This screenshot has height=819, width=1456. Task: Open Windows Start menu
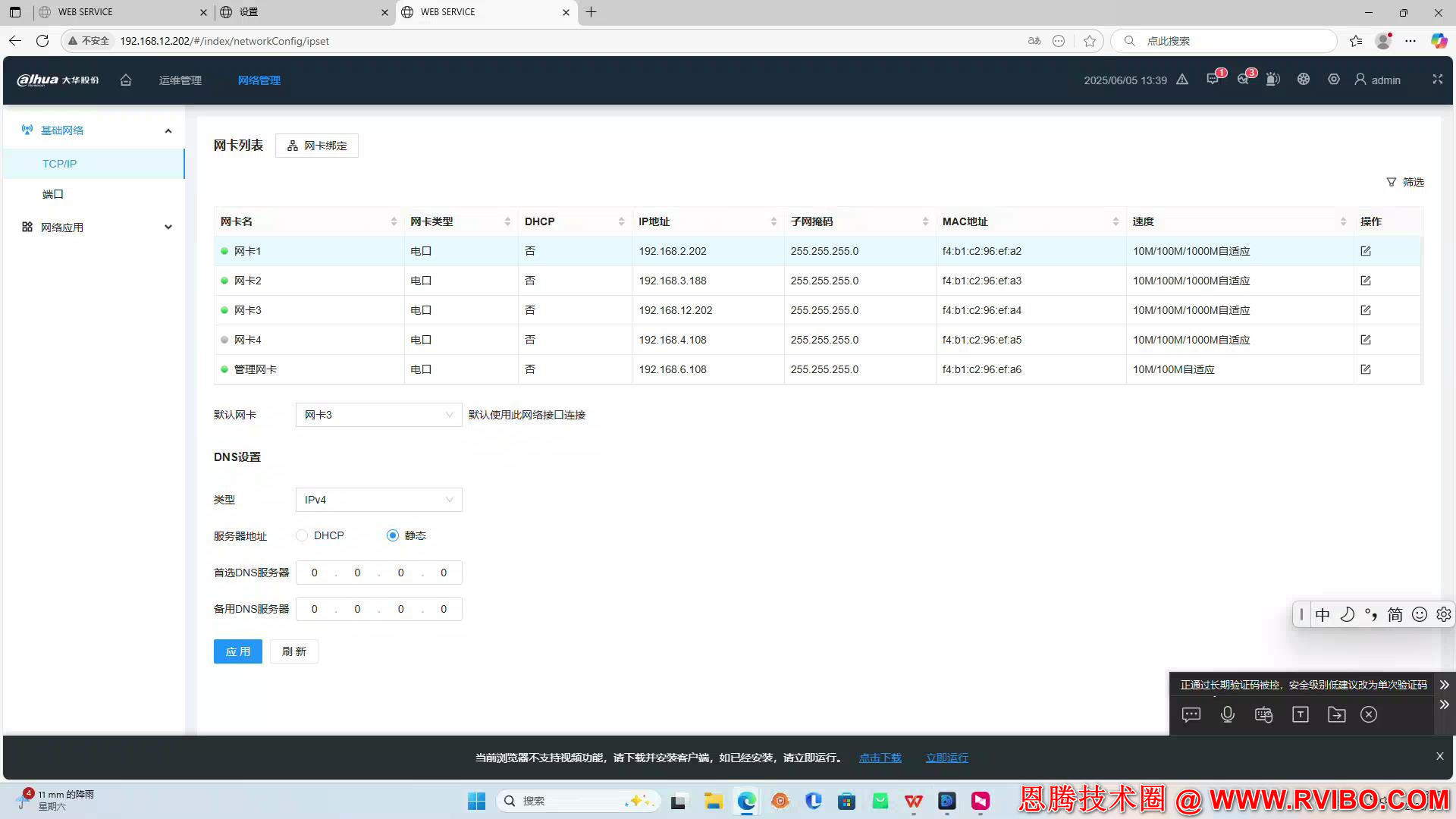click(476, 801)
